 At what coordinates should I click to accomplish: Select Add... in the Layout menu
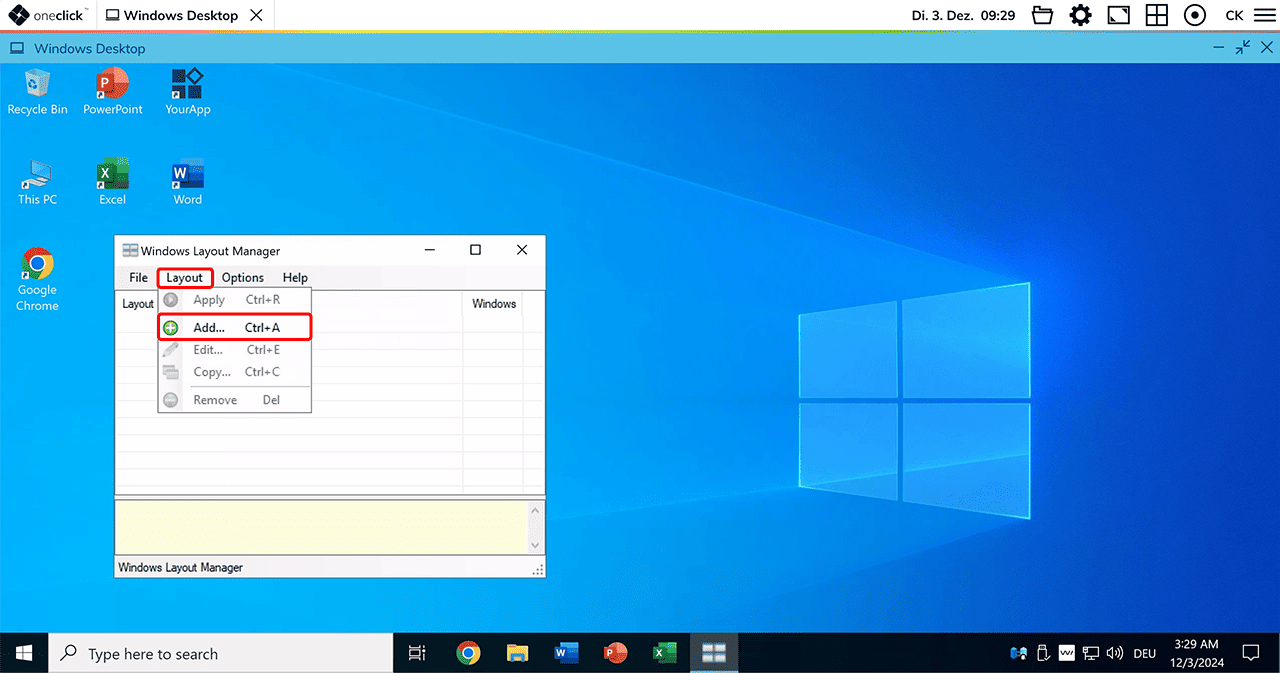click(x=209, y=328)
